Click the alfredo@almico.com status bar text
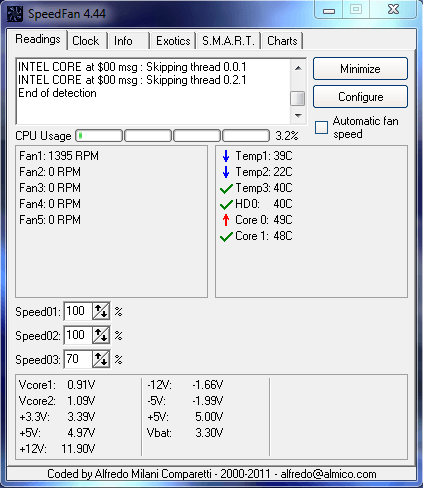Viewport: 423px width, 488px height. (328, 474)
